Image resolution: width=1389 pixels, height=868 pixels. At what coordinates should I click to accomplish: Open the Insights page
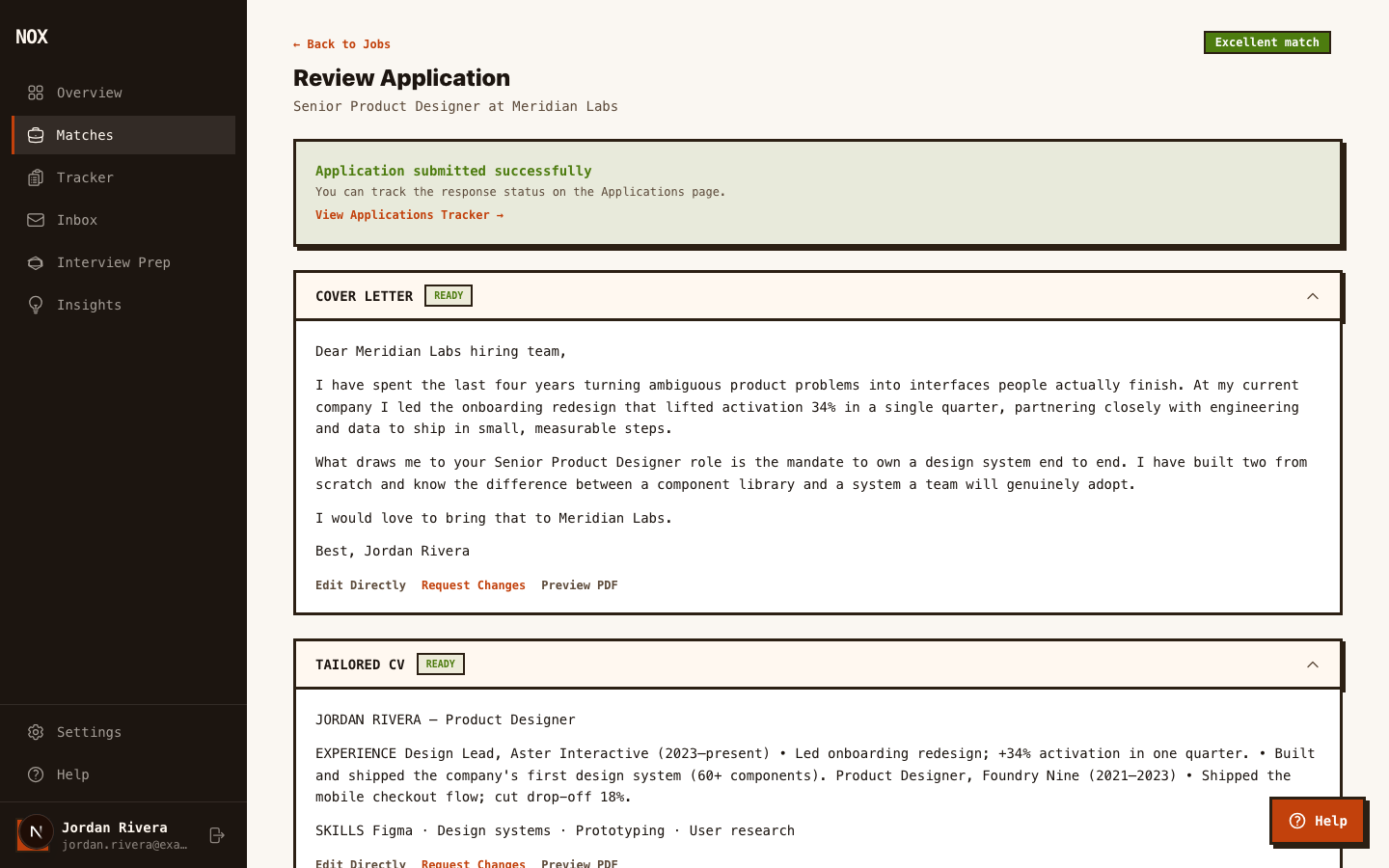123,305
